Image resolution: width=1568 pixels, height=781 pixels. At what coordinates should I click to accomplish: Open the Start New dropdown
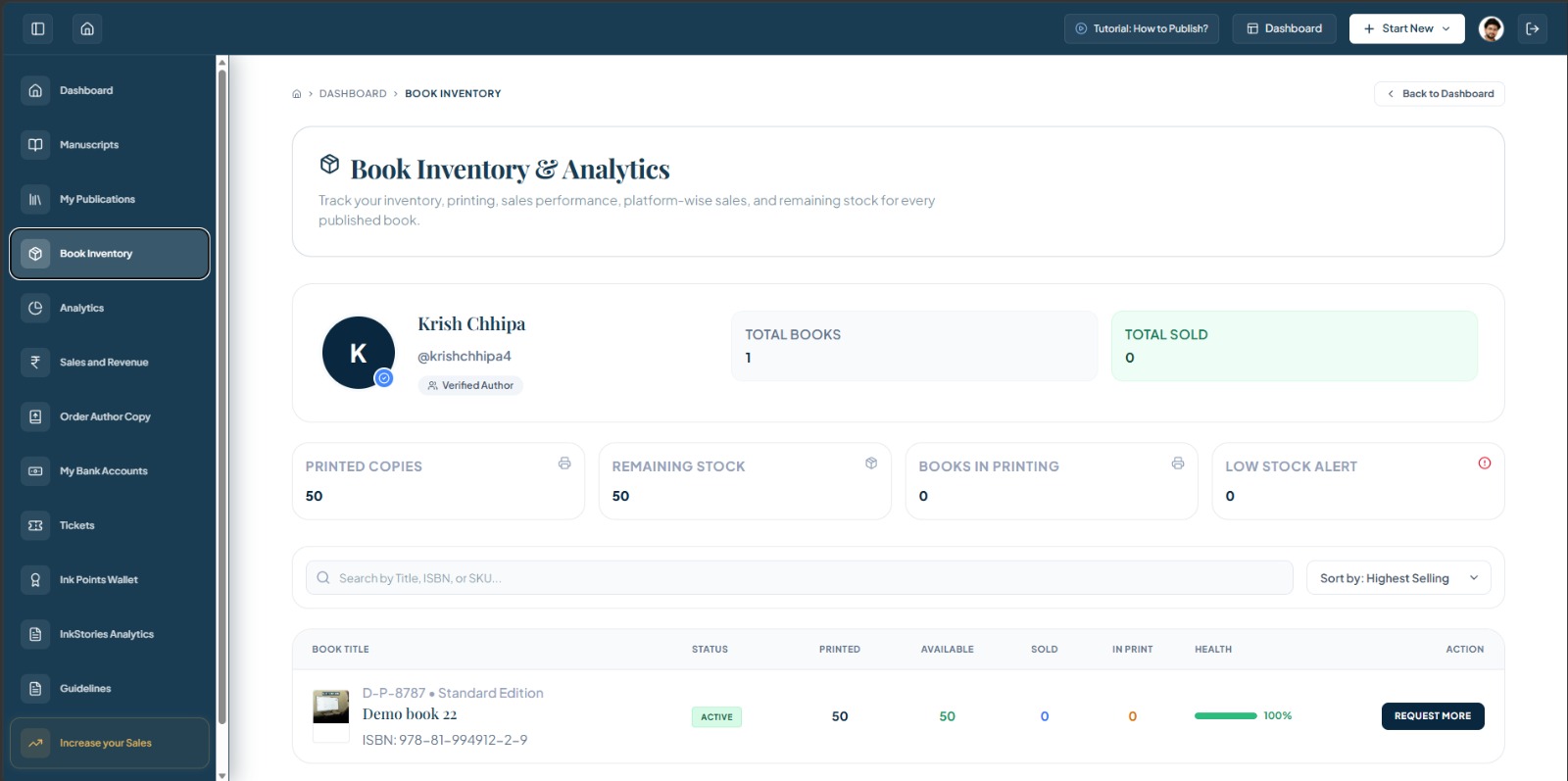(x=1406, y=28)
